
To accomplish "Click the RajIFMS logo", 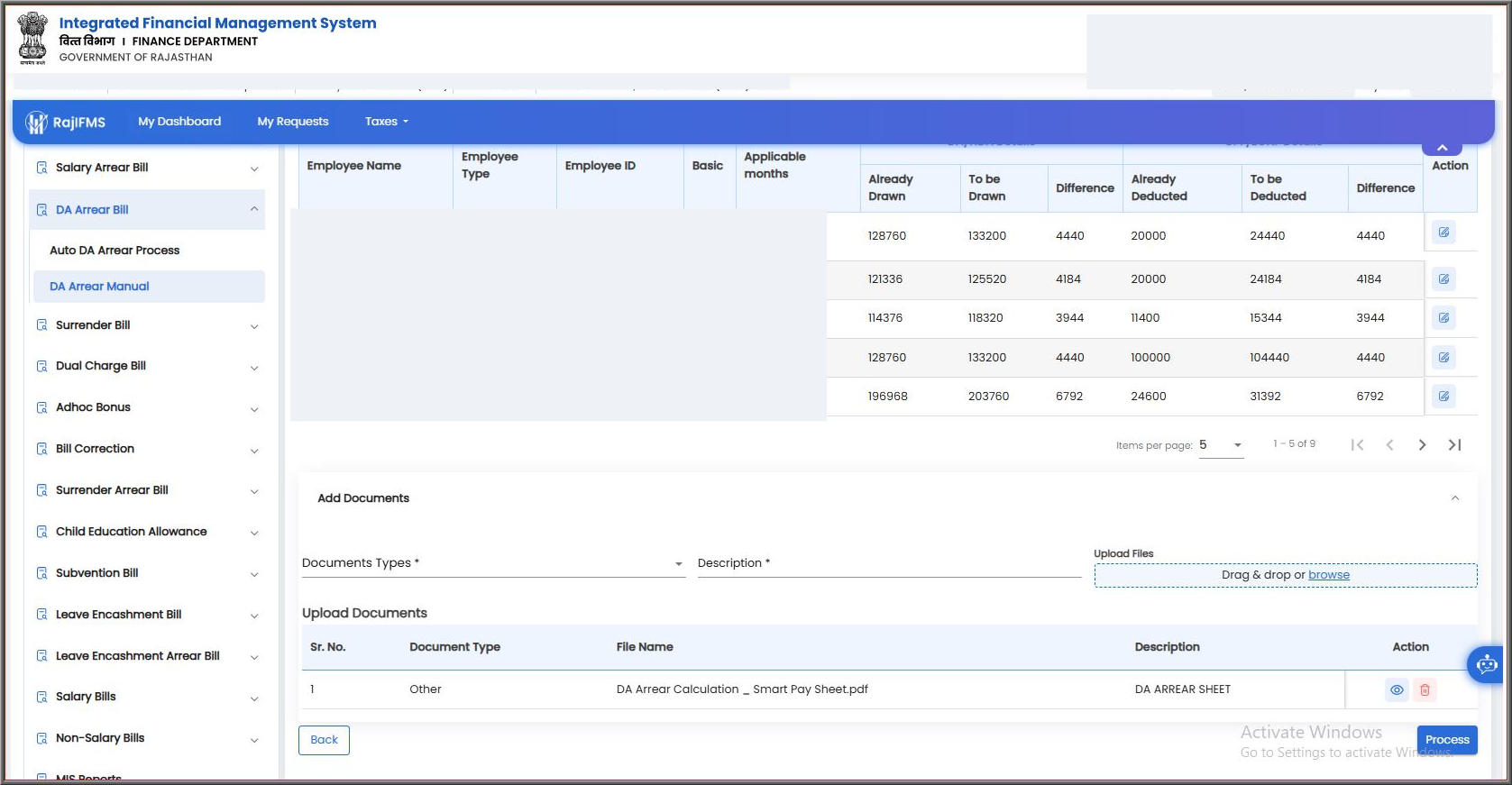I will (66, 123).
